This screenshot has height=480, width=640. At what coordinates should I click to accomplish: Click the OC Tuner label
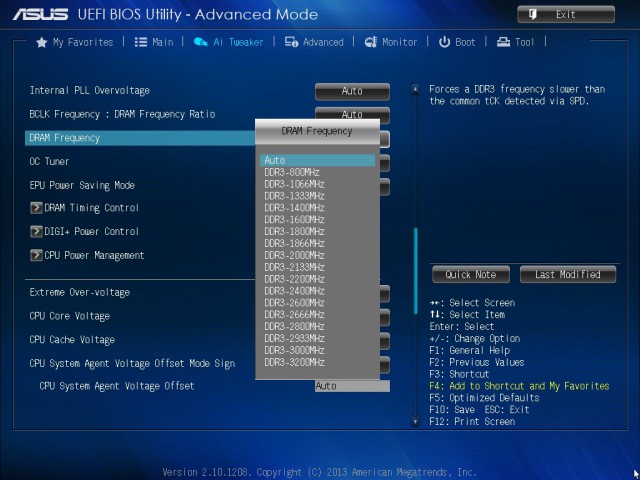coord(49,162)
